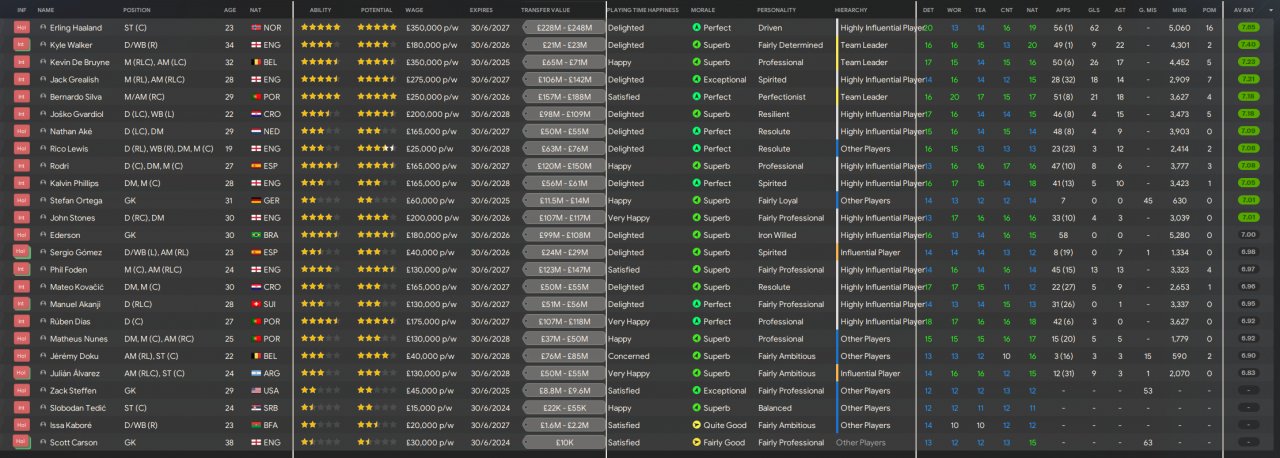This screenshot has width=1280, height=458.
Task: Click the Portugal flag in Bernardo Silva's row
Action: click(x=256, y=97)
